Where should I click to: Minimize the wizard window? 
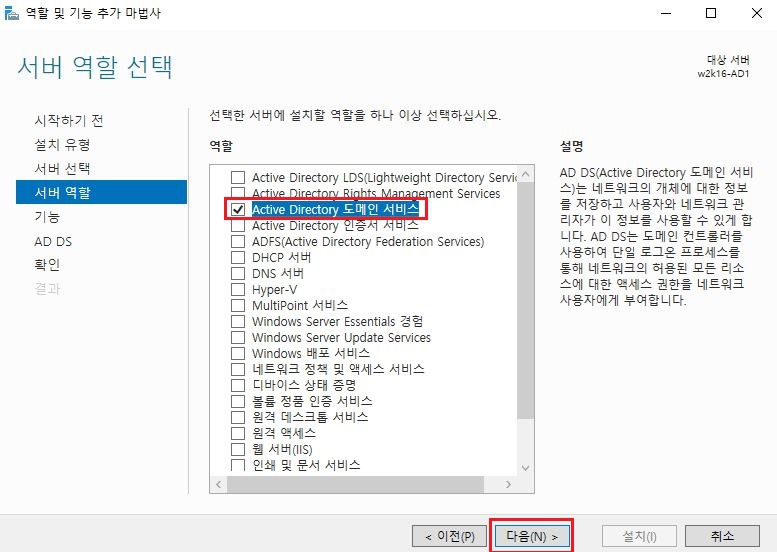[666, 13]
